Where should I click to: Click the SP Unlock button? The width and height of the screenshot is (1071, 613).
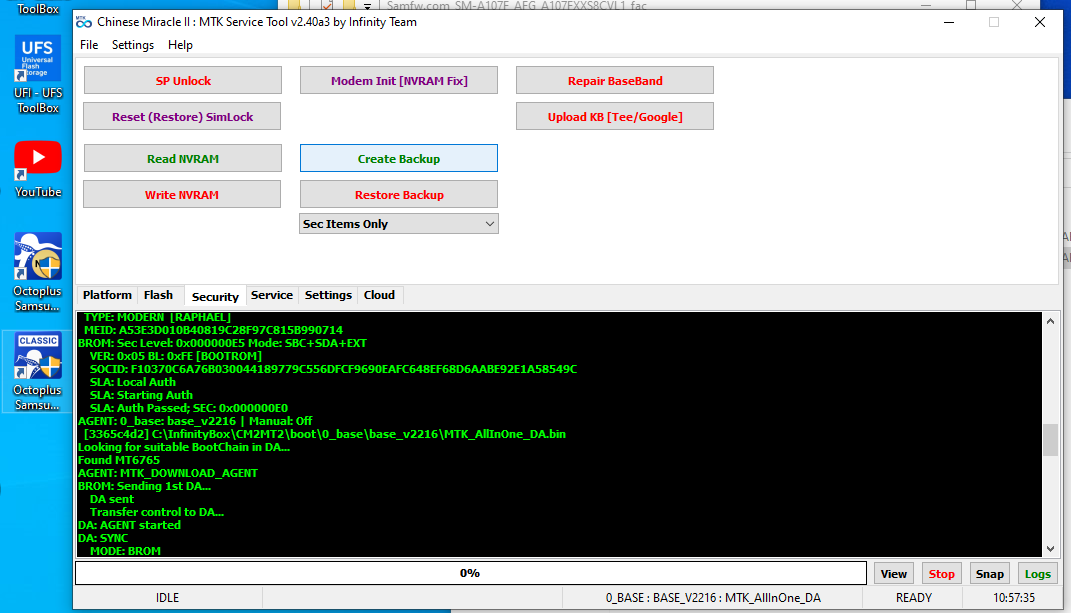point(183,81)
